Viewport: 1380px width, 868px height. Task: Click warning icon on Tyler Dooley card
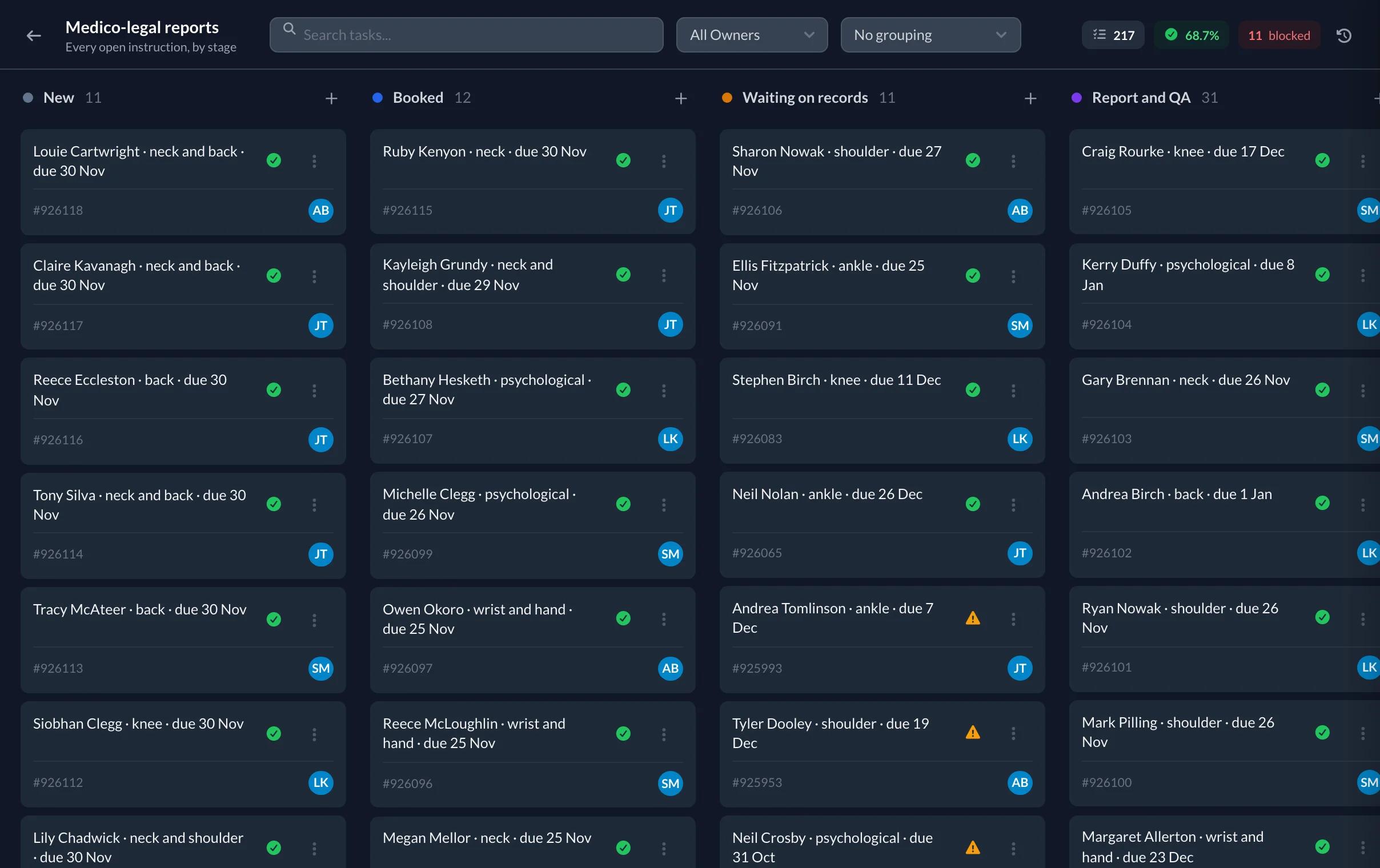click(973, 732)
